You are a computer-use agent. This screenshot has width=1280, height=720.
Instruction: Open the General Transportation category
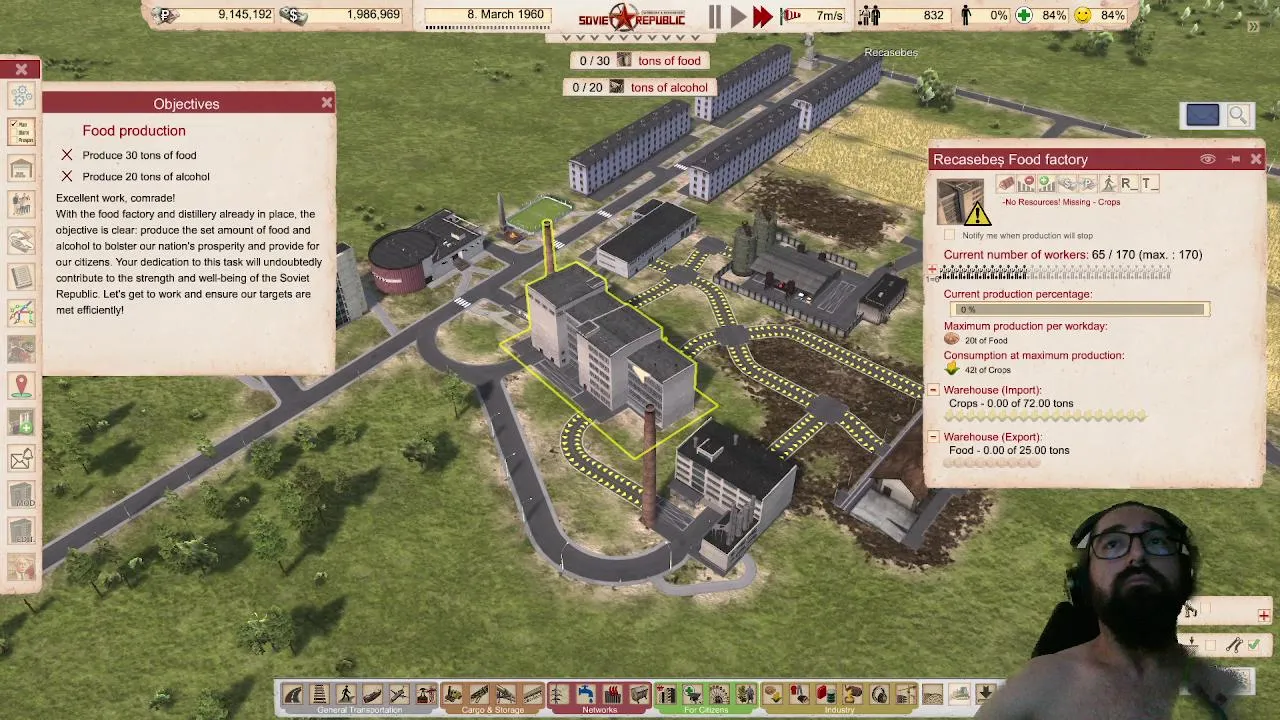(x=359, y=710)
